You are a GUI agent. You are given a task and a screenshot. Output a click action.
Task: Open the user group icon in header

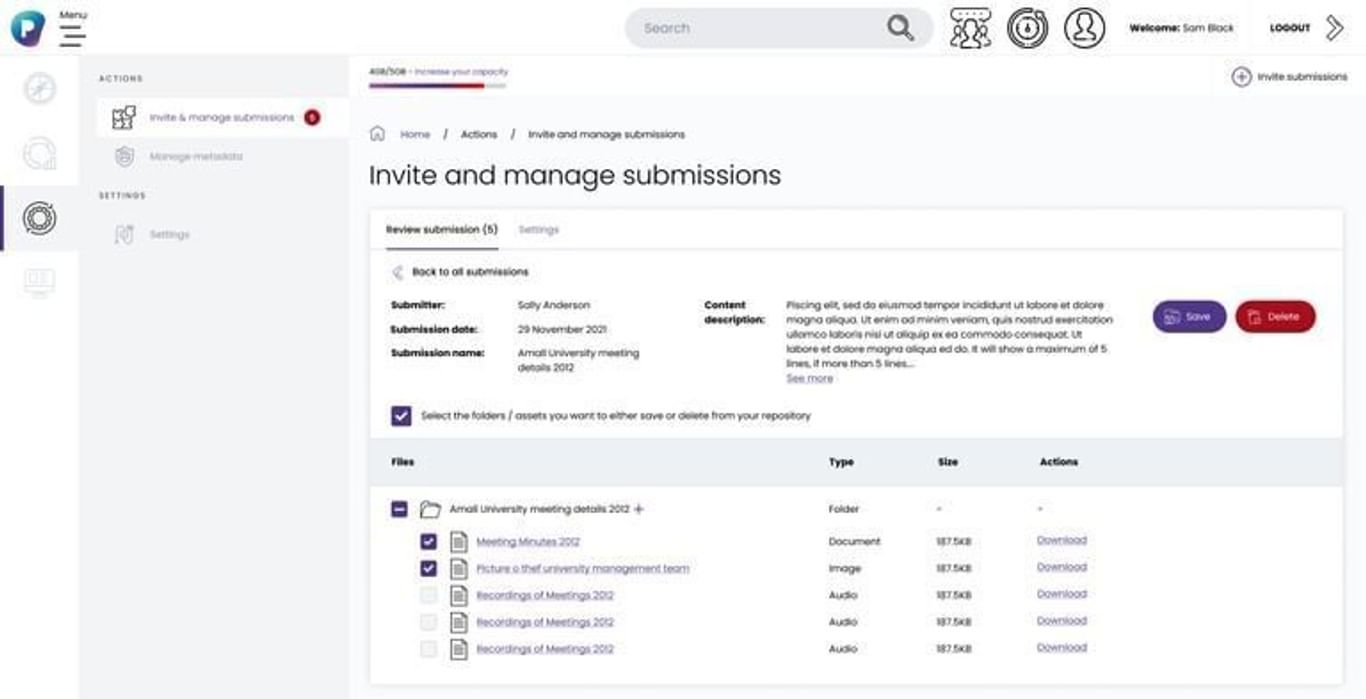point(969,28)
